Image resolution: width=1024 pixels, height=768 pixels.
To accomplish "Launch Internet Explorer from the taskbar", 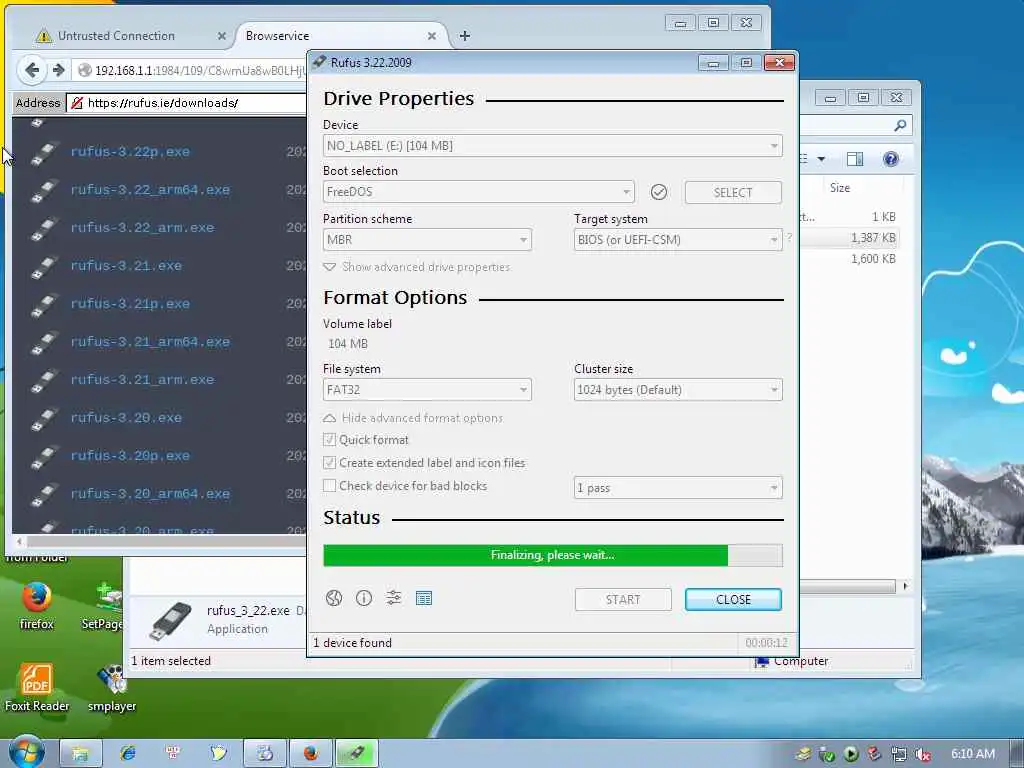I will pos(127,754).
